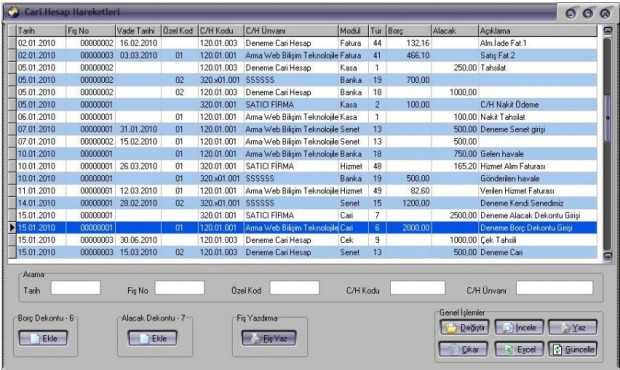Click the Yaz print button
The width and height of the screenshot is (620, 370).
pyautogui.click(x=573, y=328)
